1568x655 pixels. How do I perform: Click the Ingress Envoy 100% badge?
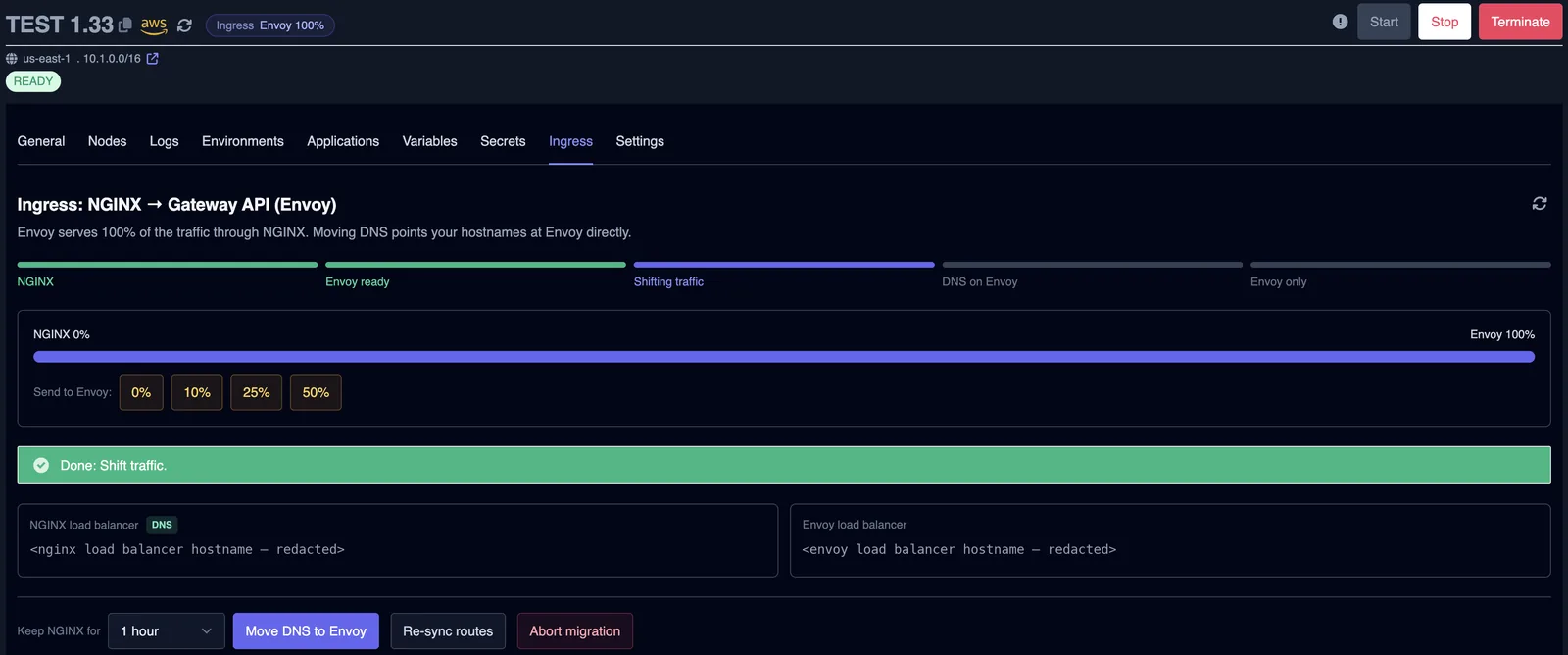point(269,25)
